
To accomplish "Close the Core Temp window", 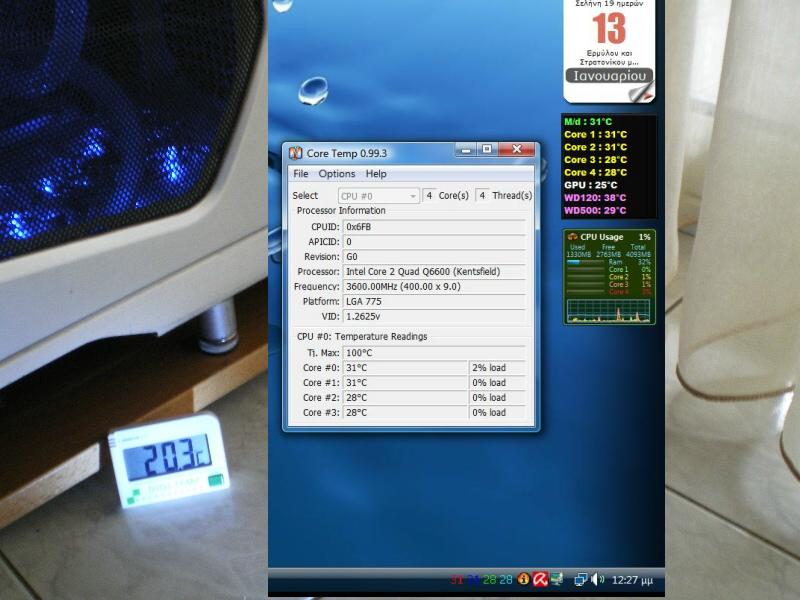I will coord(516,149).
